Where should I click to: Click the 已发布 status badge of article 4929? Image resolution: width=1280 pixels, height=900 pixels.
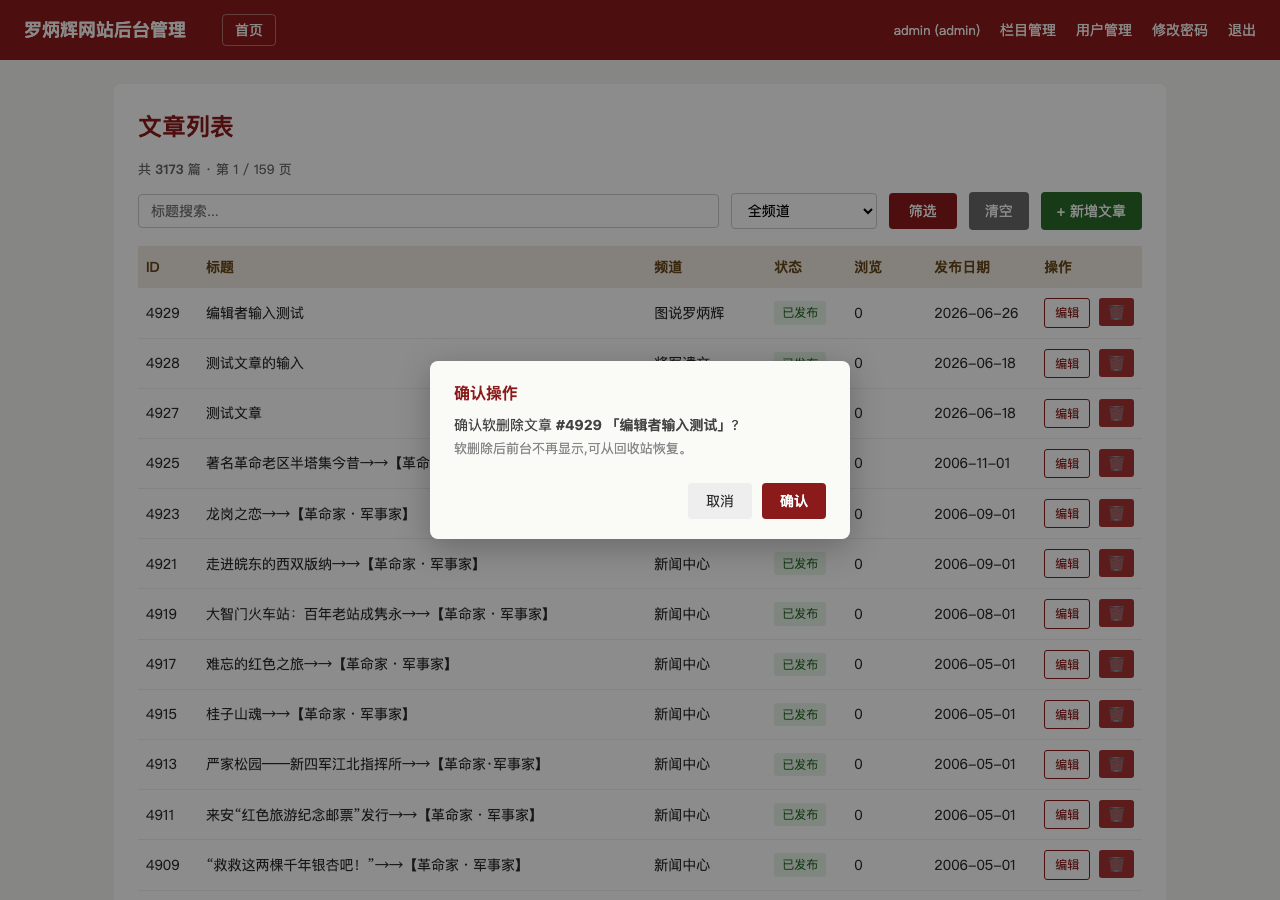[x=800, y=313]
